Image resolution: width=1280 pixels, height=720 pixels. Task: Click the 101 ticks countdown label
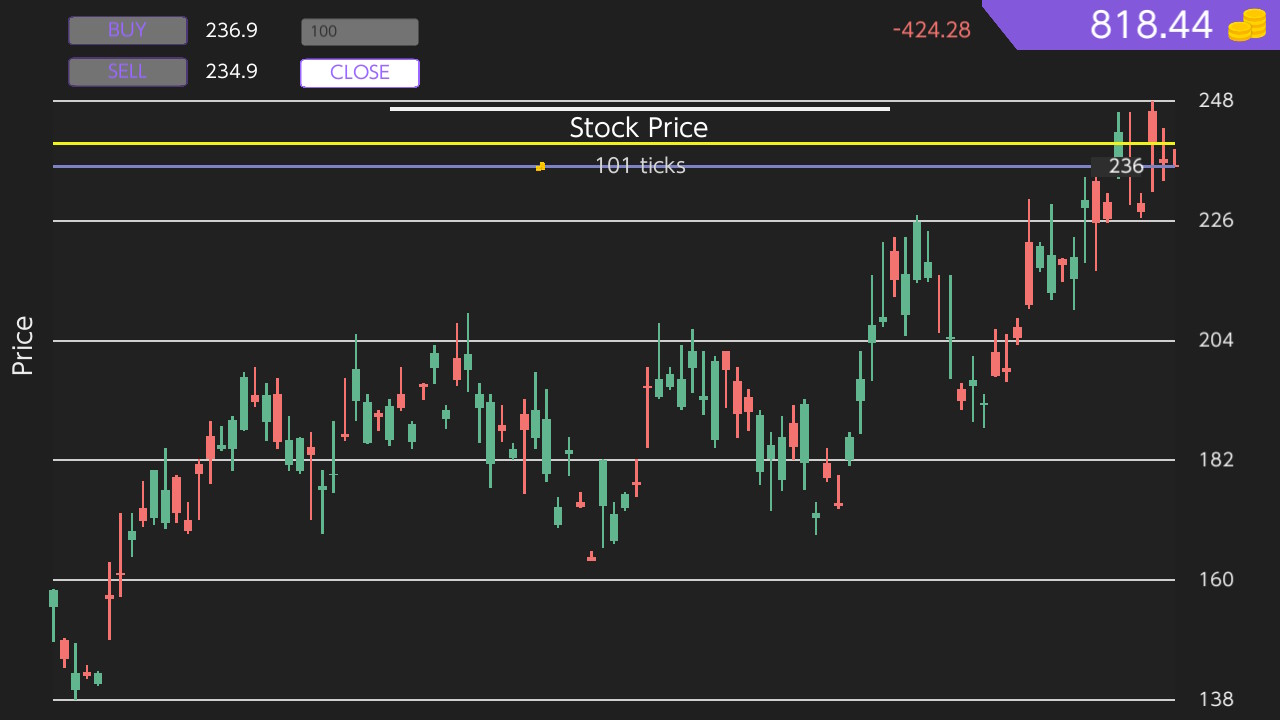tap(639, 165)
